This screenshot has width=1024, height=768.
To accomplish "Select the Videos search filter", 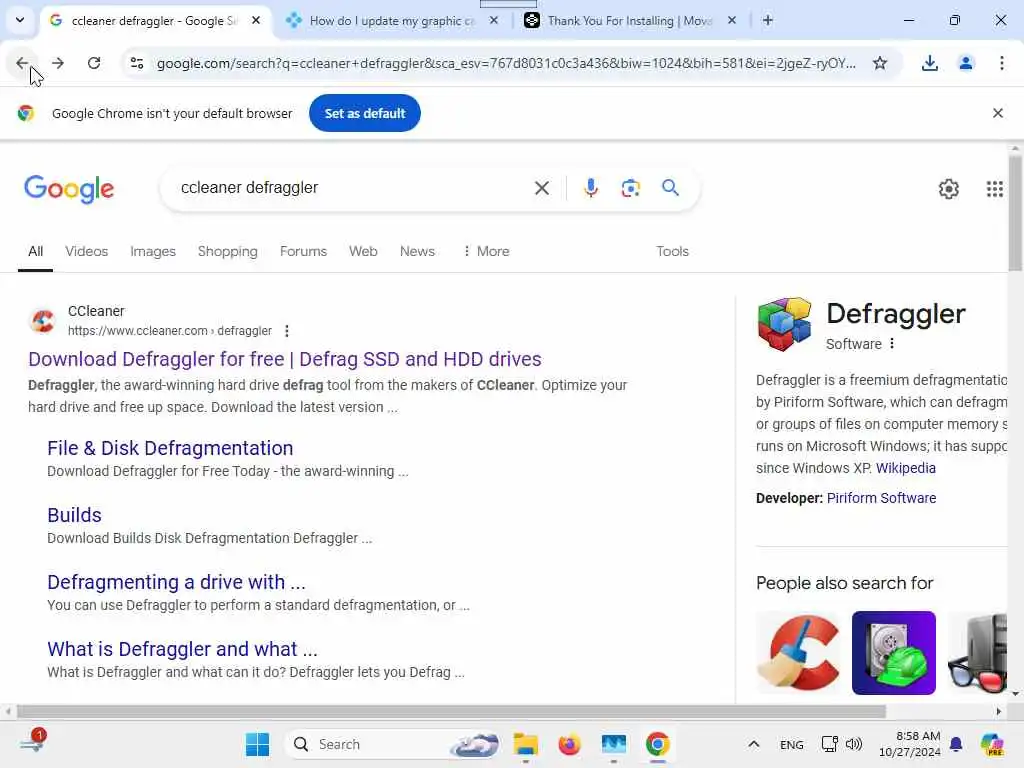I will pos(87,251).
